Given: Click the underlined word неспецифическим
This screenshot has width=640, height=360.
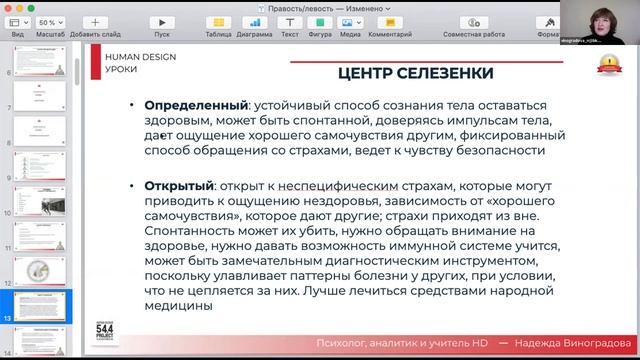Looking at the screenshot, I should (338, 186).
